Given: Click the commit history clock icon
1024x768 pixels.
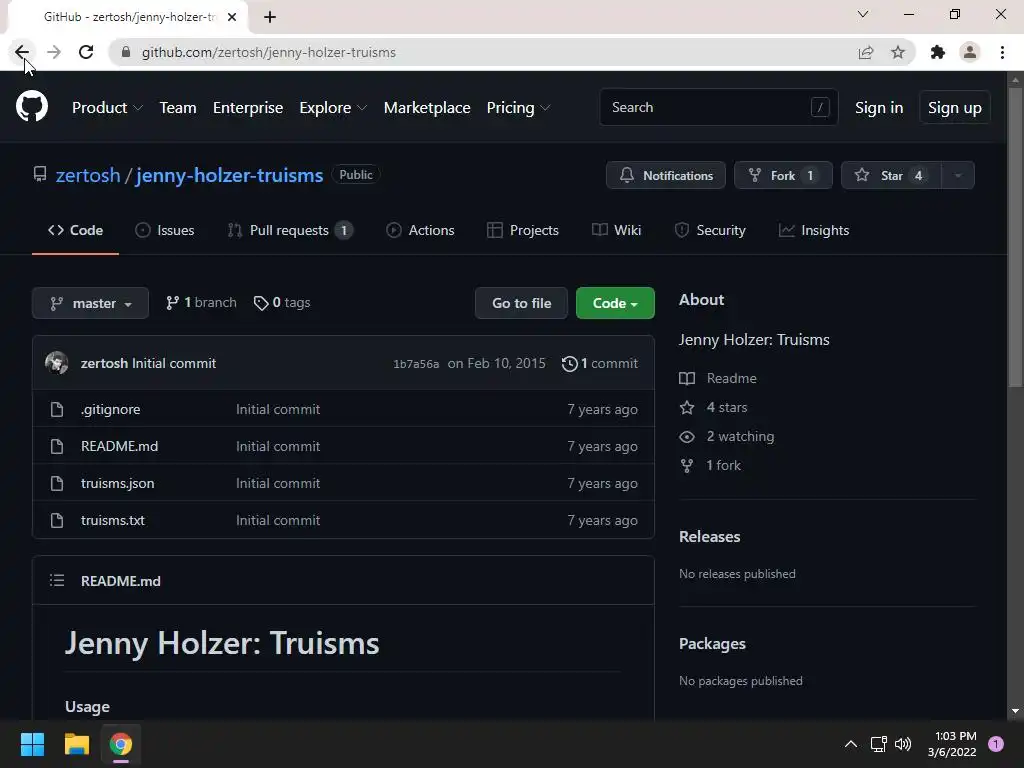Looking at the screenshot, I should click(569, 364).
